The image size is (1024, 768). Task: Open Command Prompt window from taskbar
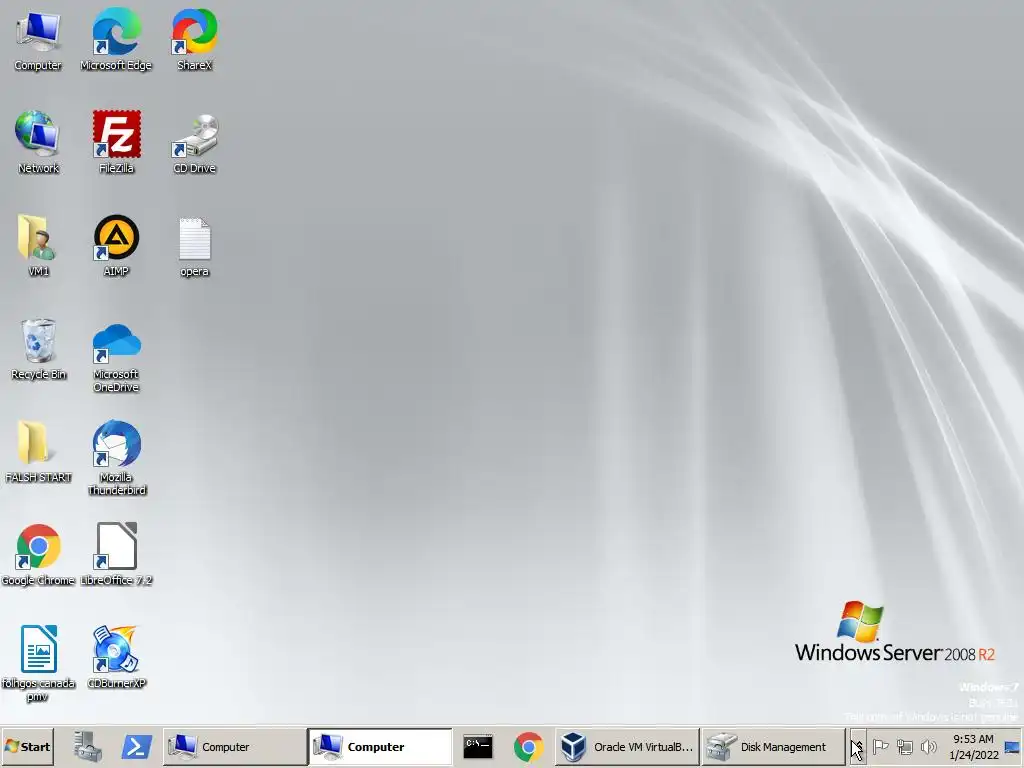478,746
